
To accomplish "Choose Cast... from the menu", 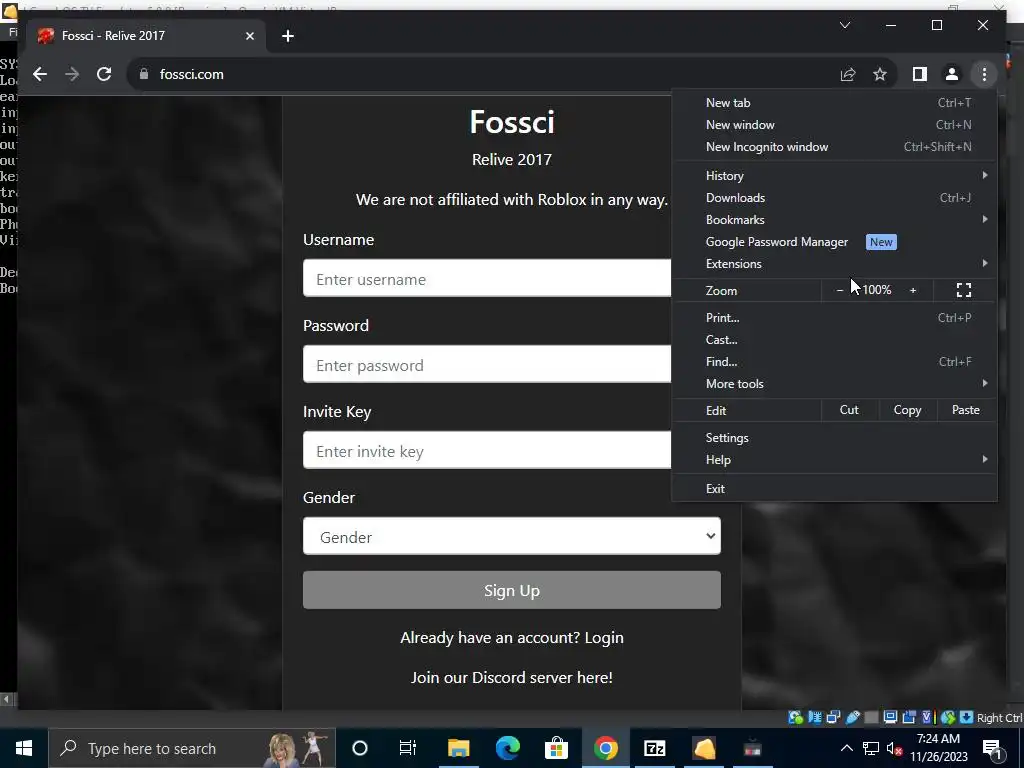I will pos(835,340).
